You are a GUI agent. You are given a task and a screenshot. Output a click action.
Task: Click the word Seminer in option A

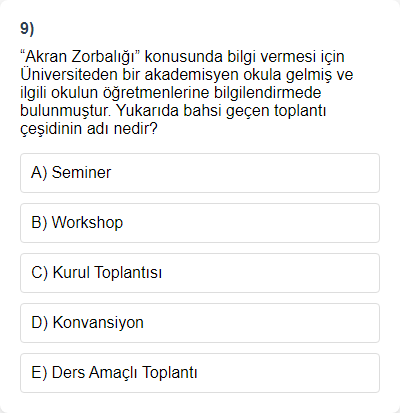81,173
